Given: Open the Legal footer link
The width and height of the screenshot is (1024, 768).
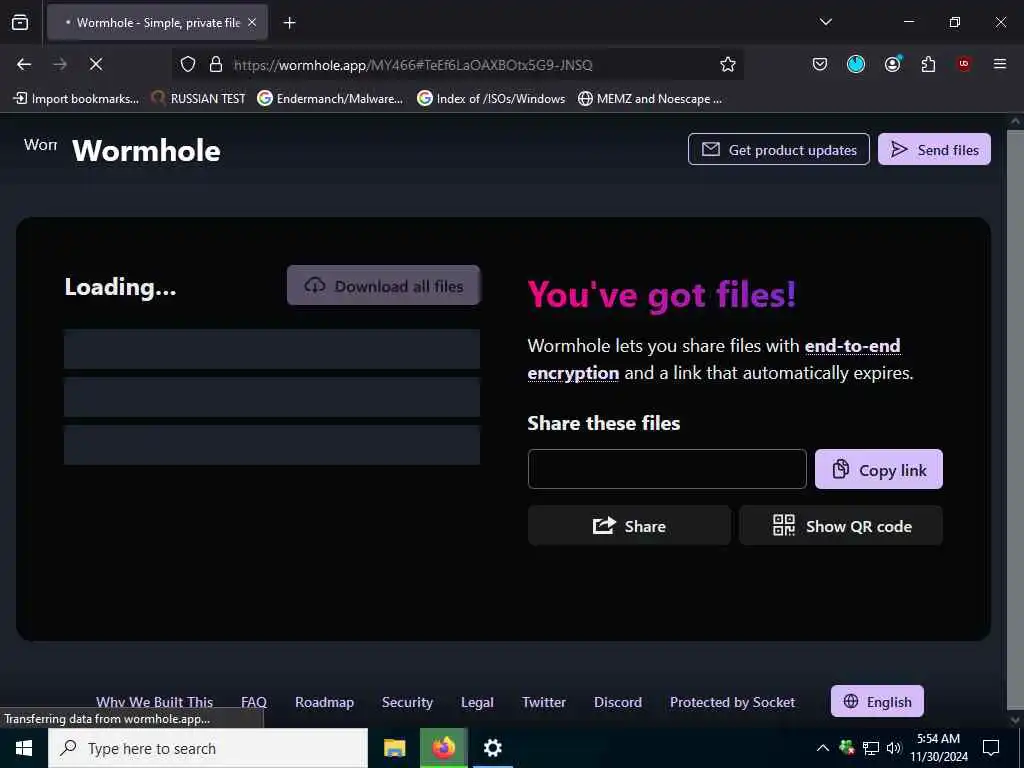Looking at the screenshot, I should click(477, 702).
